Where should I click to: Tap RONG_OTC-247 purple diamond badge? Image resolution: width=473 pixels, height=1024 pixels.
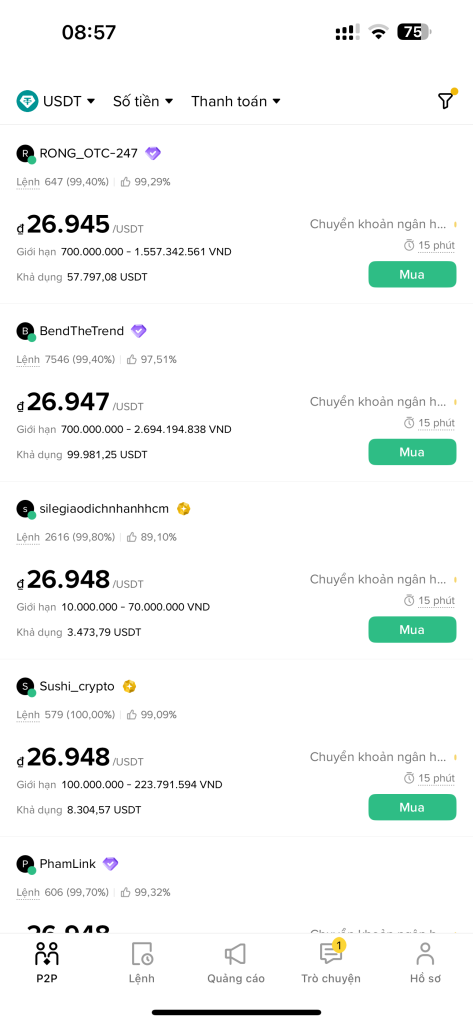tap(153, 153)
